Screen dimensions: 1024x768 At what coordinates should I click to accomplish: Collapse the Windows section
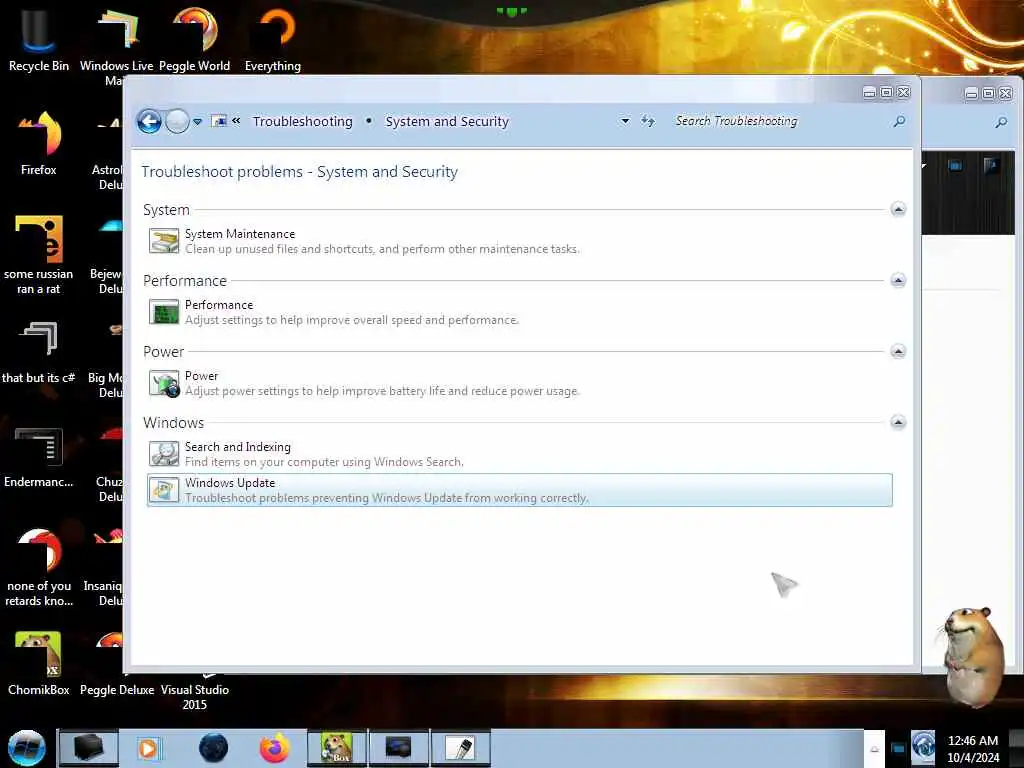coord(898,423)
